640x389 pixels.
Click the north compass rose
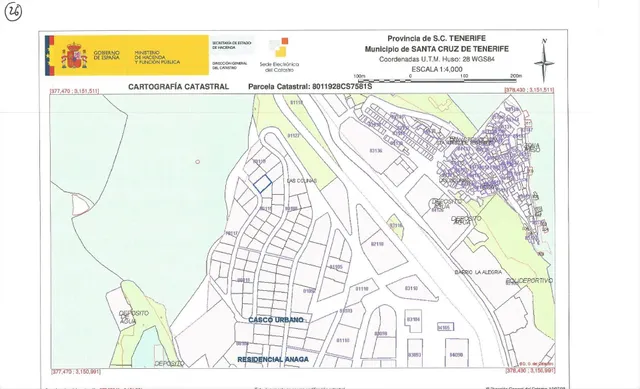(x=544, y=60)
